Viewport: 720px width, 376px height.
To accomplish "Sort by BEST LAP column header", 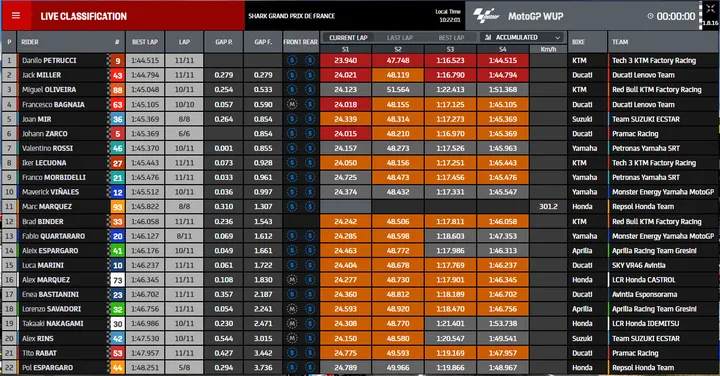I will (145, 42).
